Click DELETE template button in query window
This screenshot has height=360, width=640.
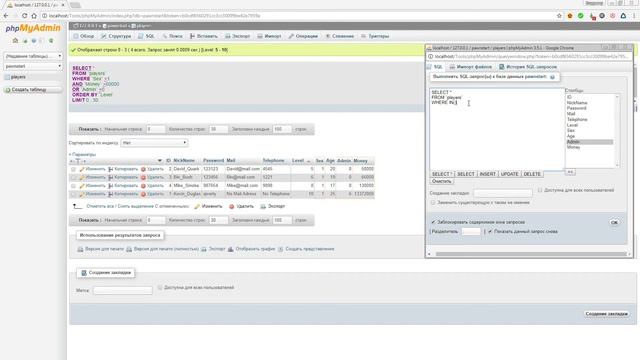tap(532, 174)
